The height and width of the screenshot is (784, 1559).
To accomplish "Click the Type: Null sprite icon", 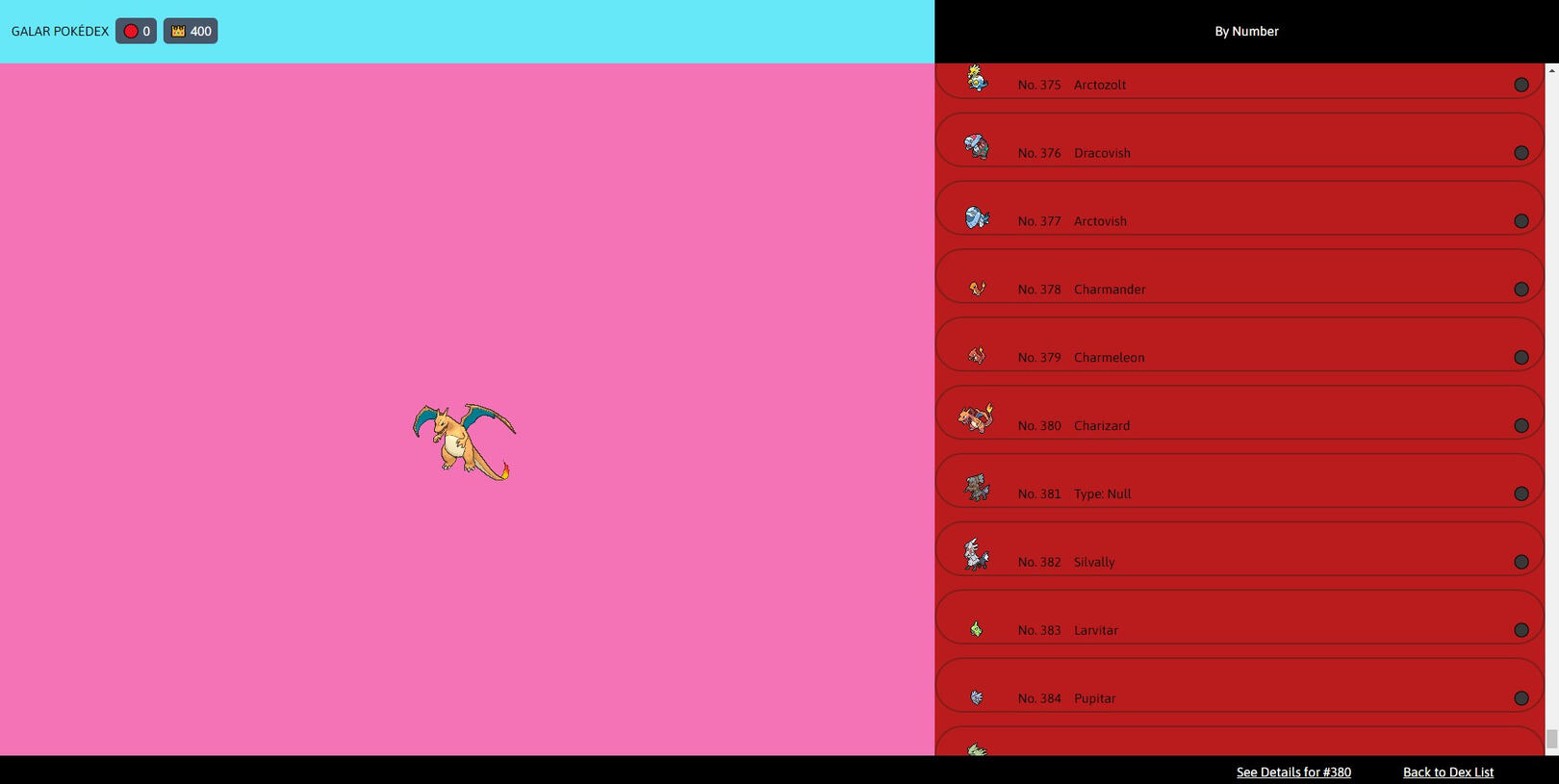I will click(x=977, y=488).
